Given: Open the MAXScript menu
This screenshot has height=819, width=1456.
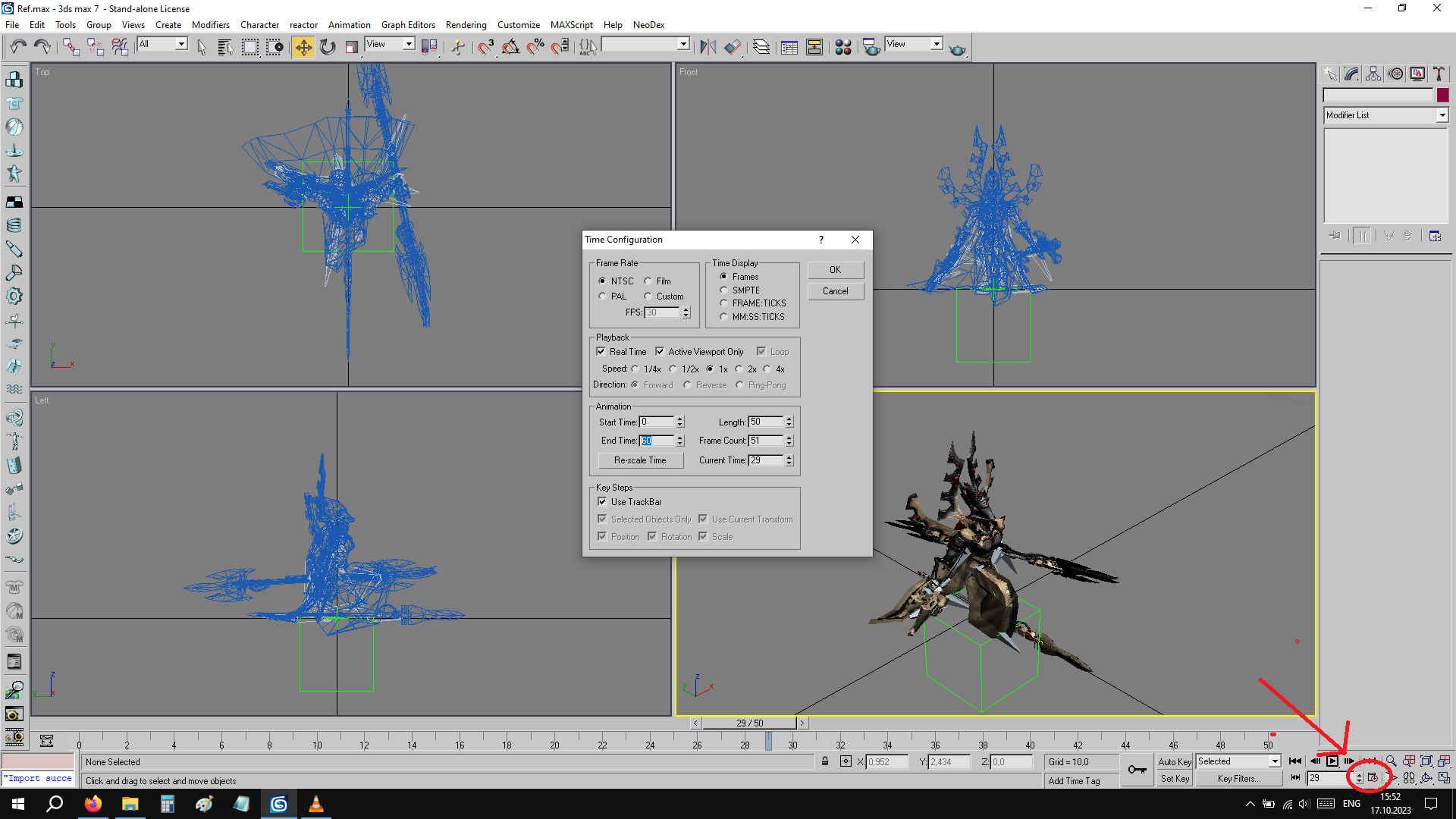Looking at the screenshot, I should click(x=571, y=24).
